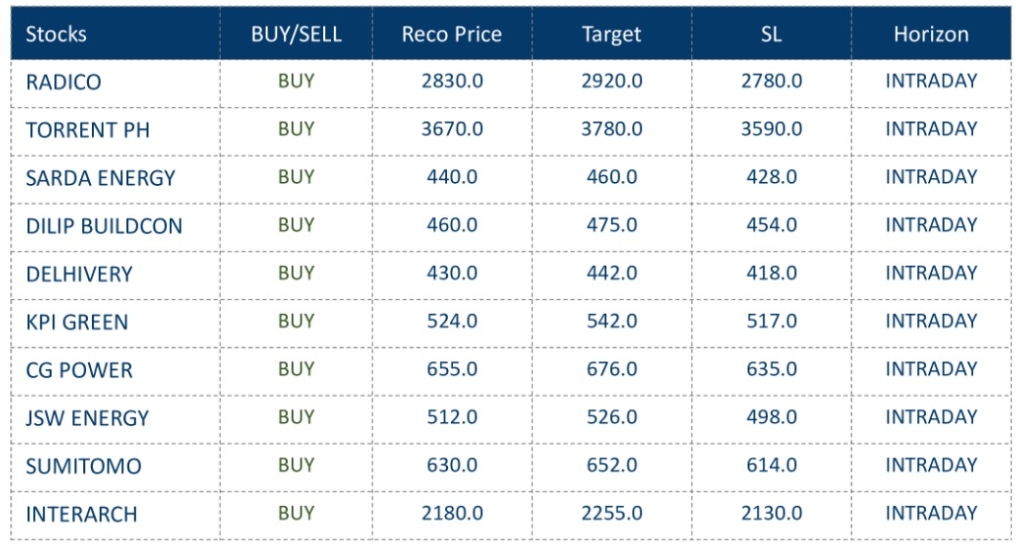
Task: Click the Stocks column header
Action: click(56, 34)
